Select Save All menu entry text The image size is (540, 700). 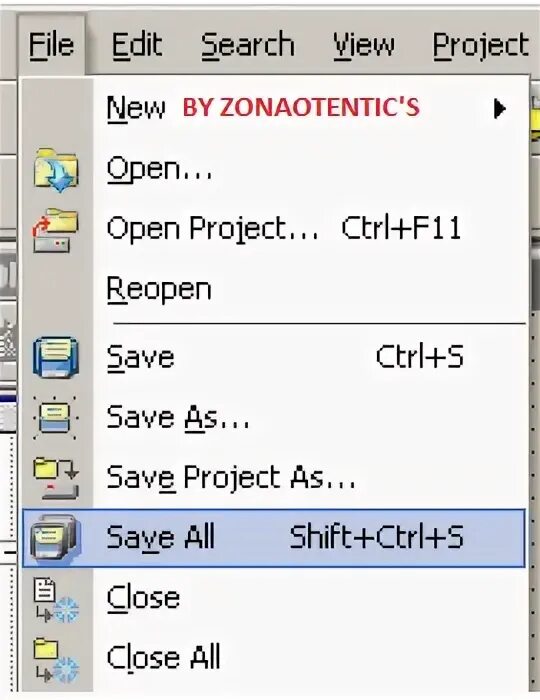coord(161,537)
